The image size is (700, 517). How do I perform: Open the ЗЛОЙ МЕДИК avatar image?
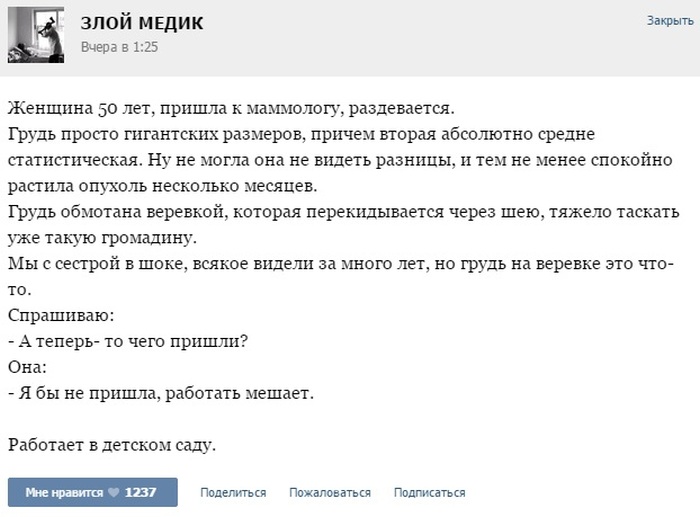[x=36, y=35]
